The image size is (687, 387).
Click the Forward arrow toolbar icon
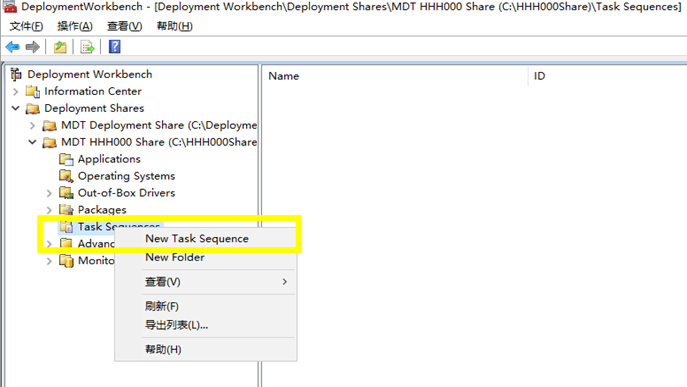[32, 47]
